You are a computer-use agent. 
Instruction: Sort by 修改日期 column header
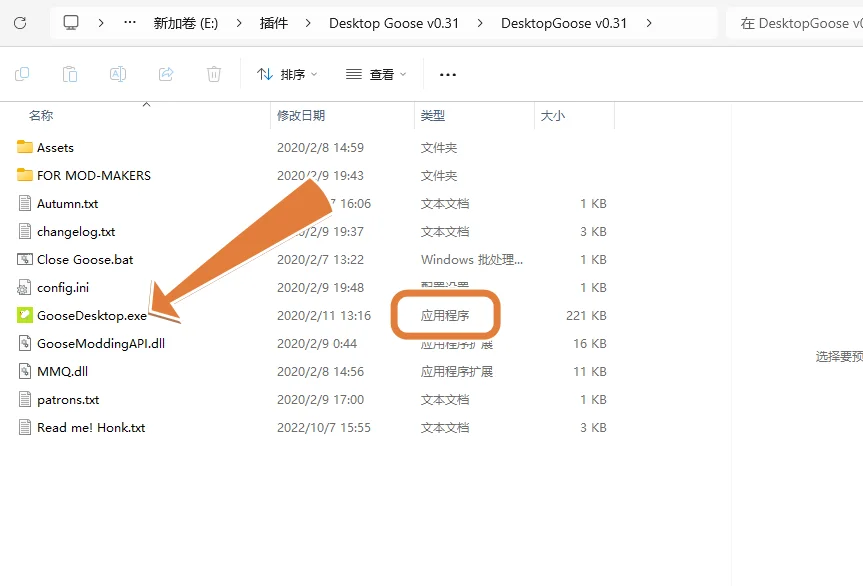(301, 116)
